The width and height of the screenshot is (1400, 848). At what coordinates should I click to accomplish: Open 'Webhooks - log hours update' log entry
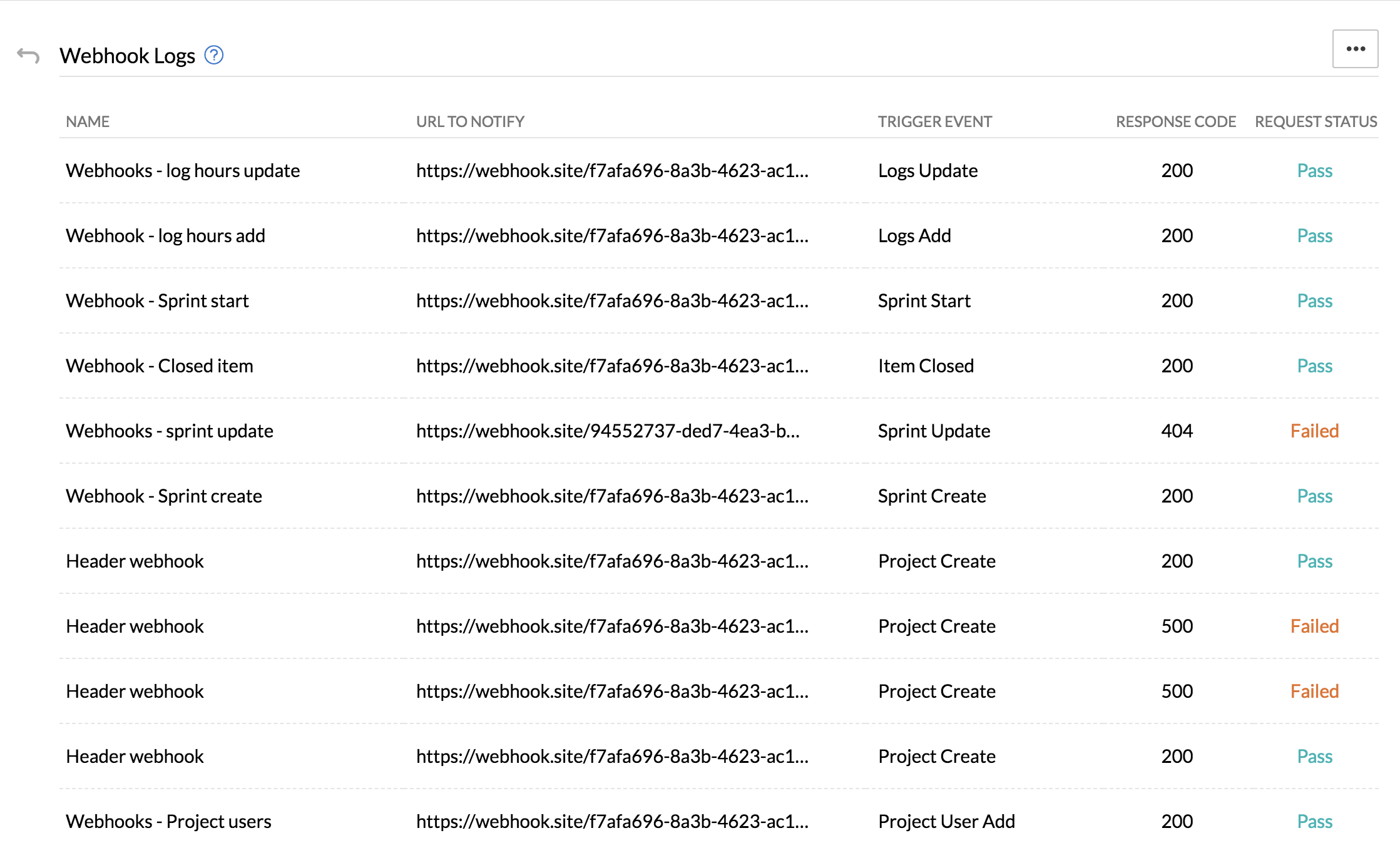[x=183, y=171]
